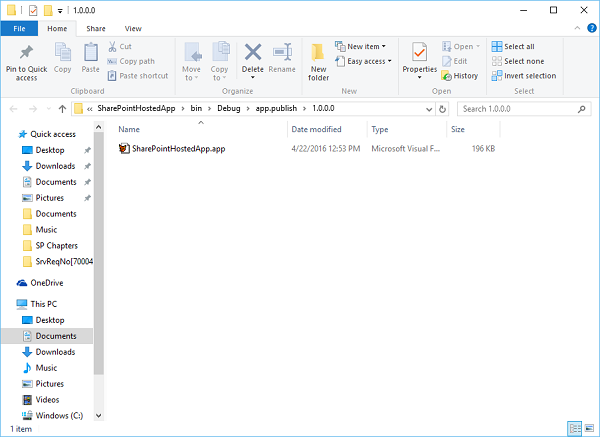This screenshot has width=600, height=437.
Task: Click bin in the address path
Action: [x=196, y=108]
